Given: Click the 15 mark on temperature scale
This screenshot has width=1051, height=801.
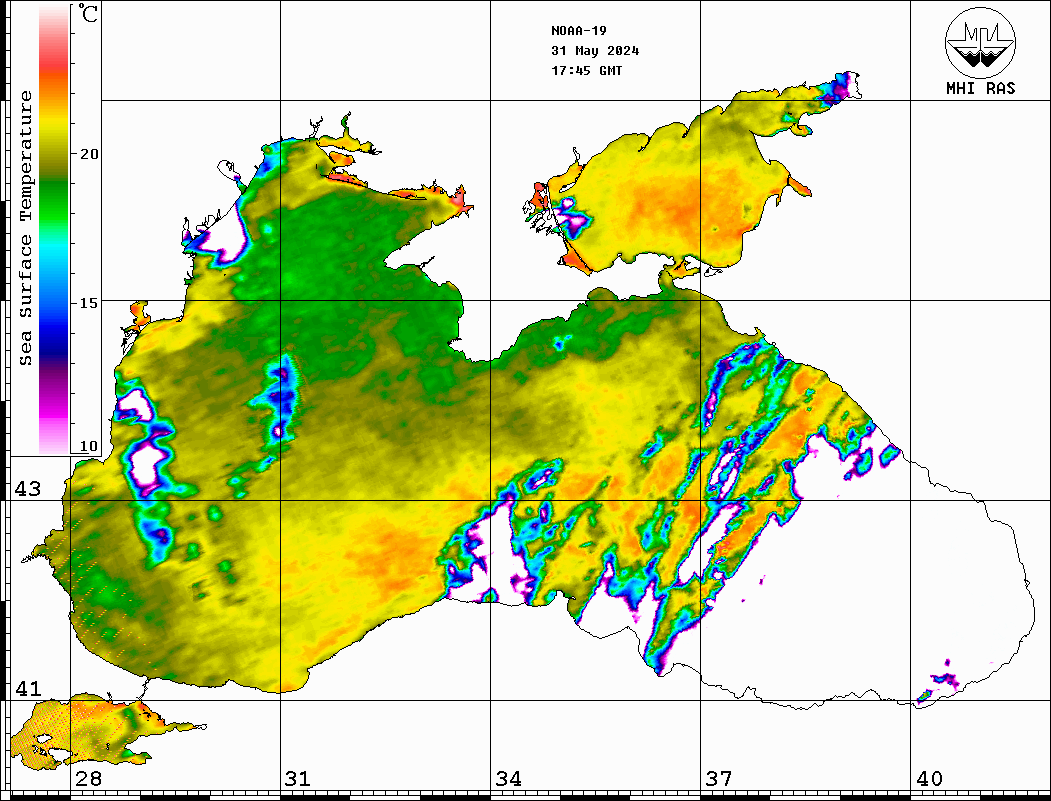Looking at the screenshot, I should (x=88, y=303).
